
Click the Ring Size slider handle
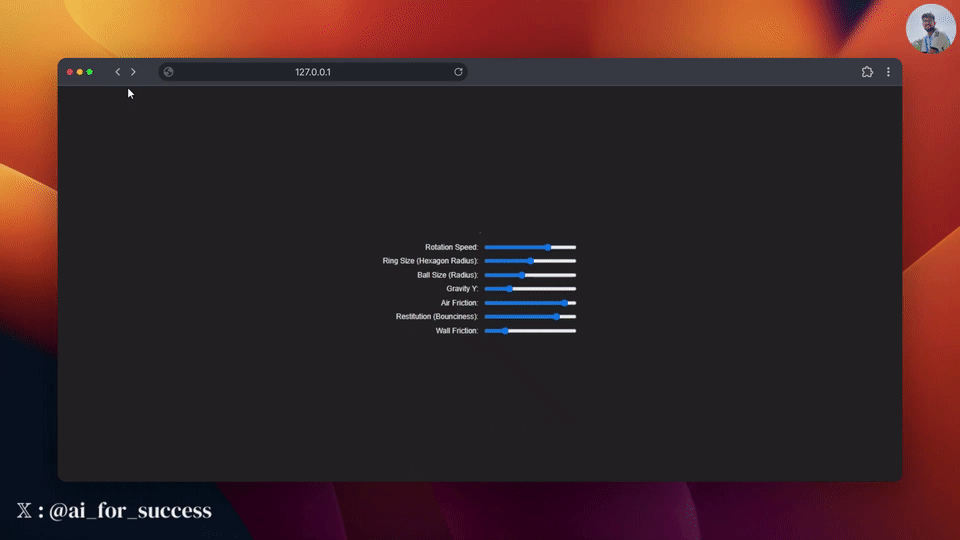530,261
